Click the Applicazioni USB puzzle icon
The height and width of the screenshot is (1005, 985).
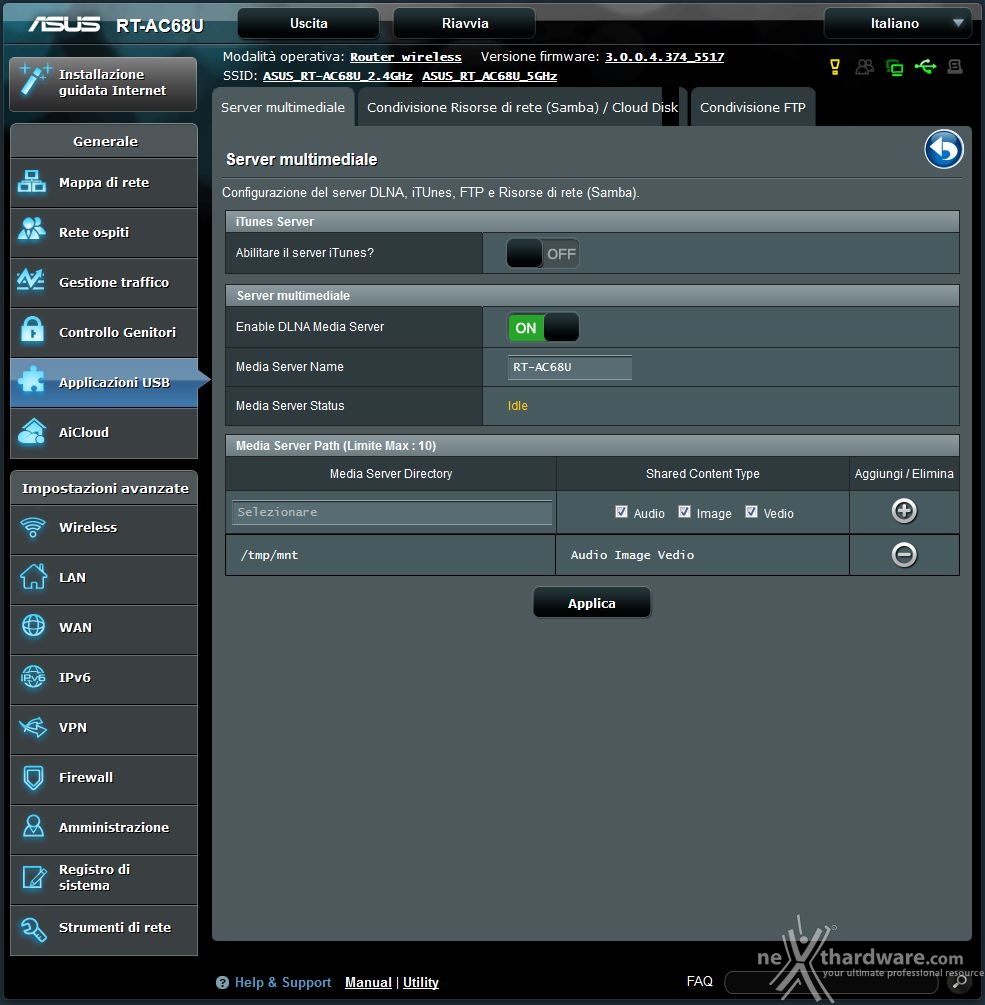31,380
